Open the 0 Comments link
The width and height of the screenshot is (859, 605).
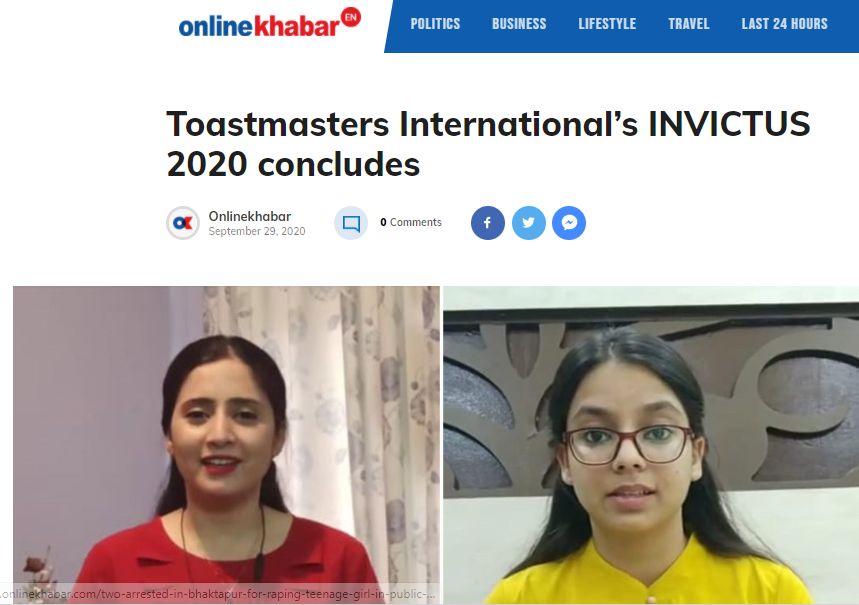(411, 222)
